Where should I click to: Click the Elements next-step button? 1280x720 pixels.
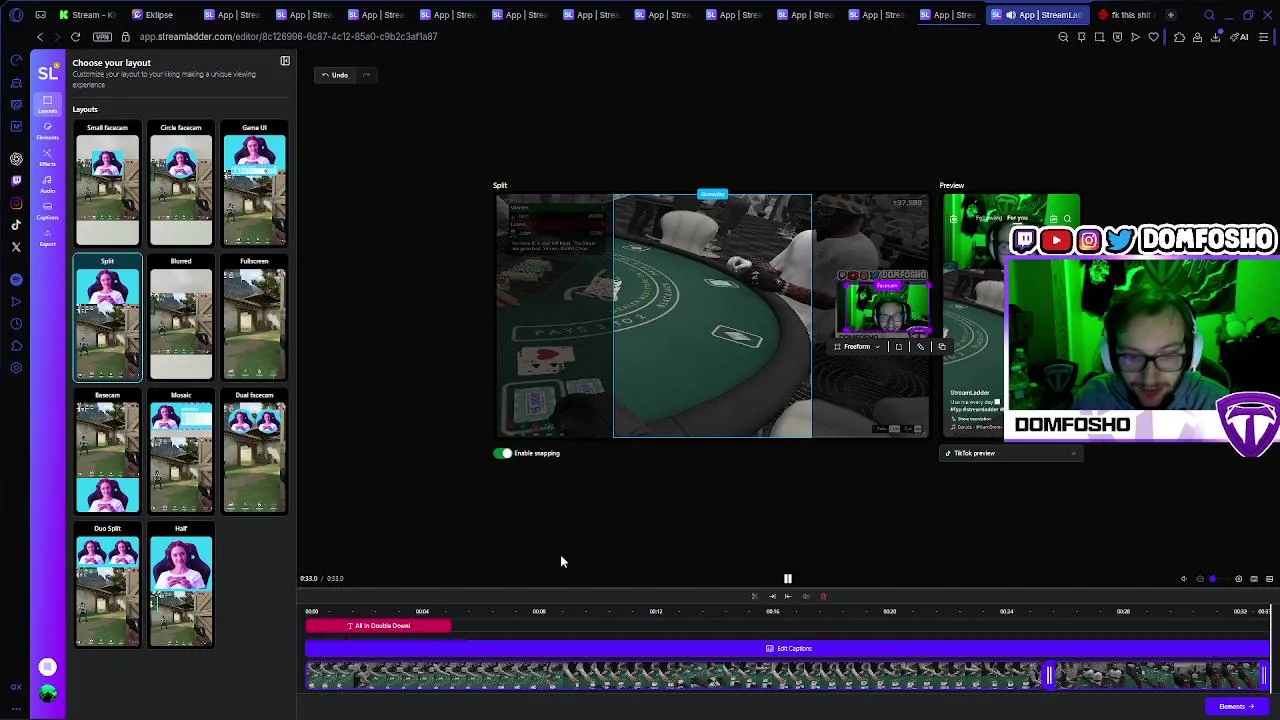pyautogui.click(x=1236, y=706)
